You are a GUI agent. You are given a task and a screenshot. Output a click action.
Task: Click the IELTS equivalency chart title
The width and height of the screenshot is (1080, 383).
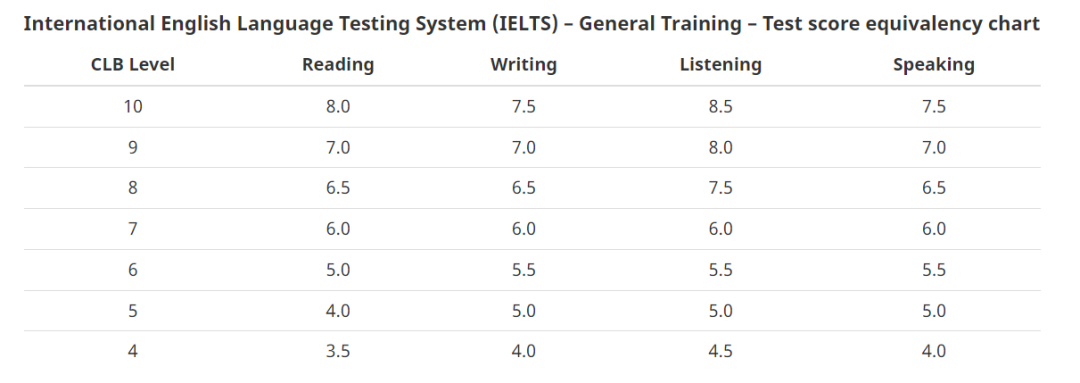click(x=531, y=24)
